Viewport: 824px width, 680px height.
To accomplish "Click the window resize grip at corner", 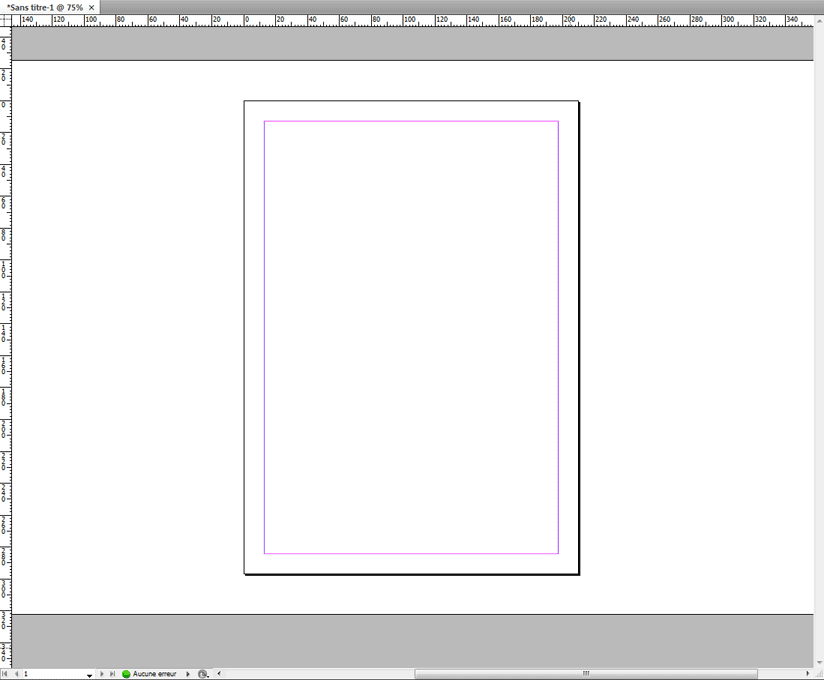I will pyautogui.click(x=819, y=674).
